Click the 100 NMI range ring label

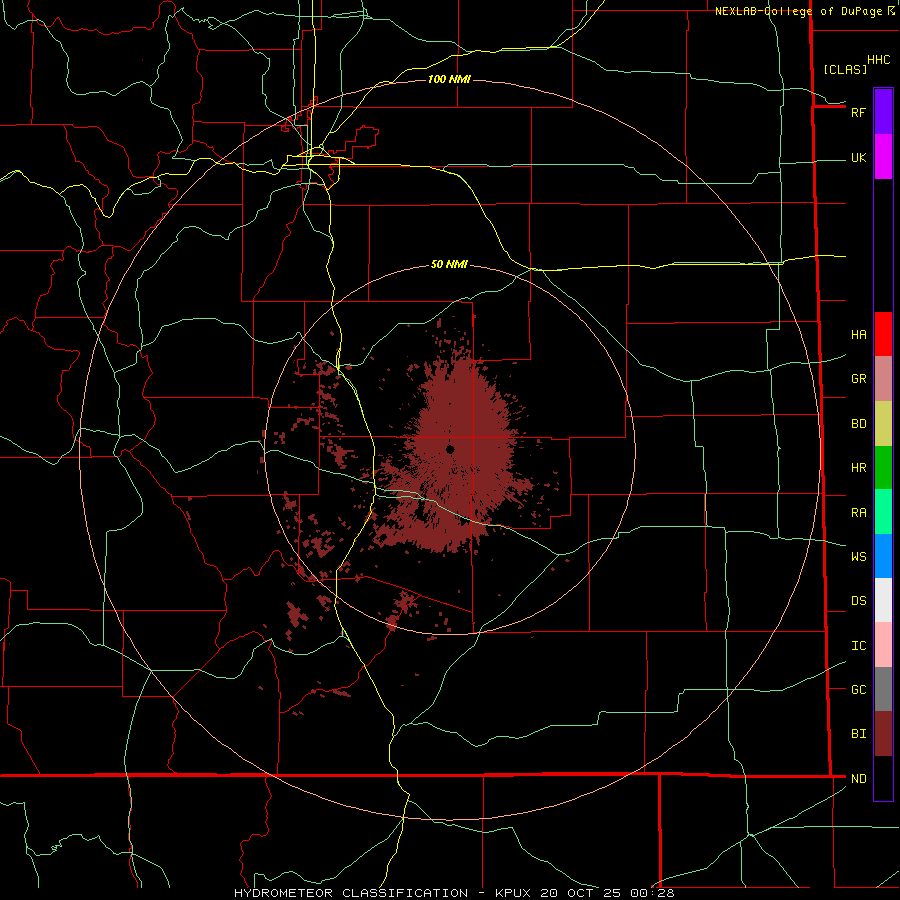pos(449,79)
